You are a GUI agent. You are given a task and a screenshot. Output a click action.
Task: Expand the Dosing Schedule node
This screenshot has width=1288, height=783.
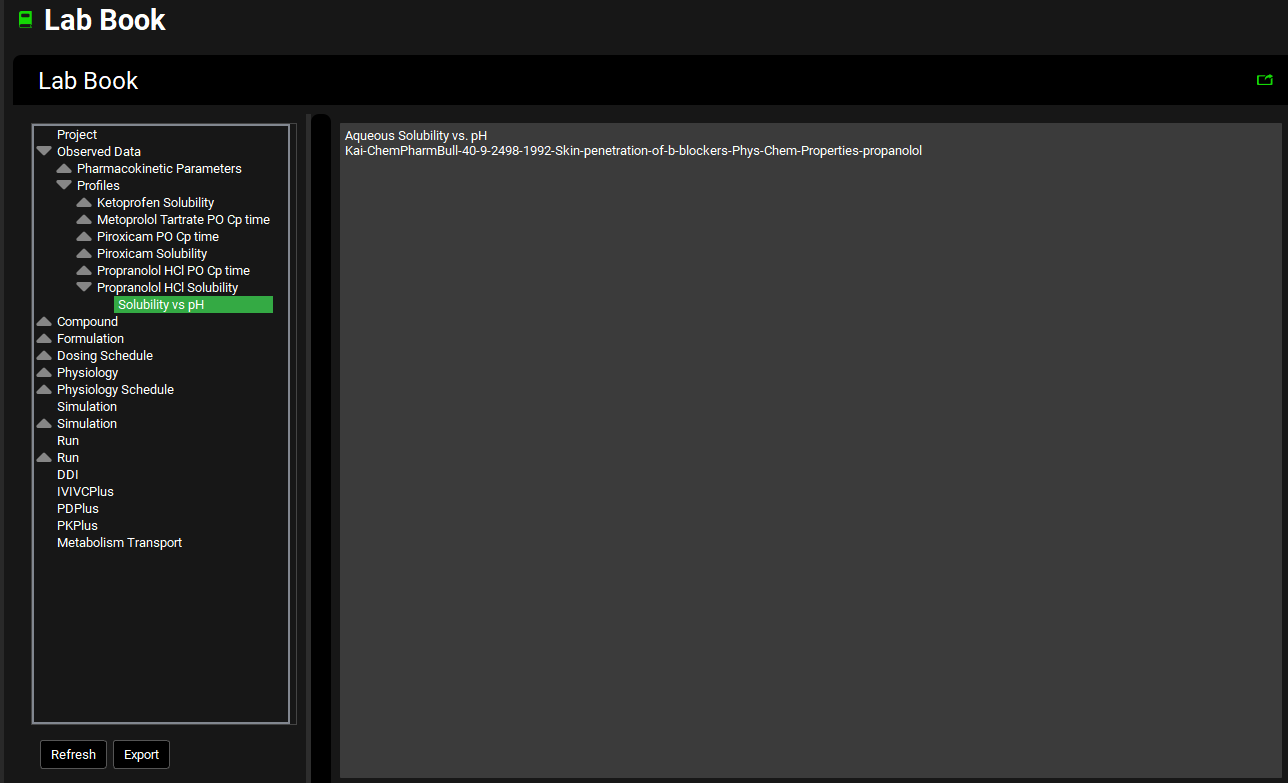click(x=44, y=355)
